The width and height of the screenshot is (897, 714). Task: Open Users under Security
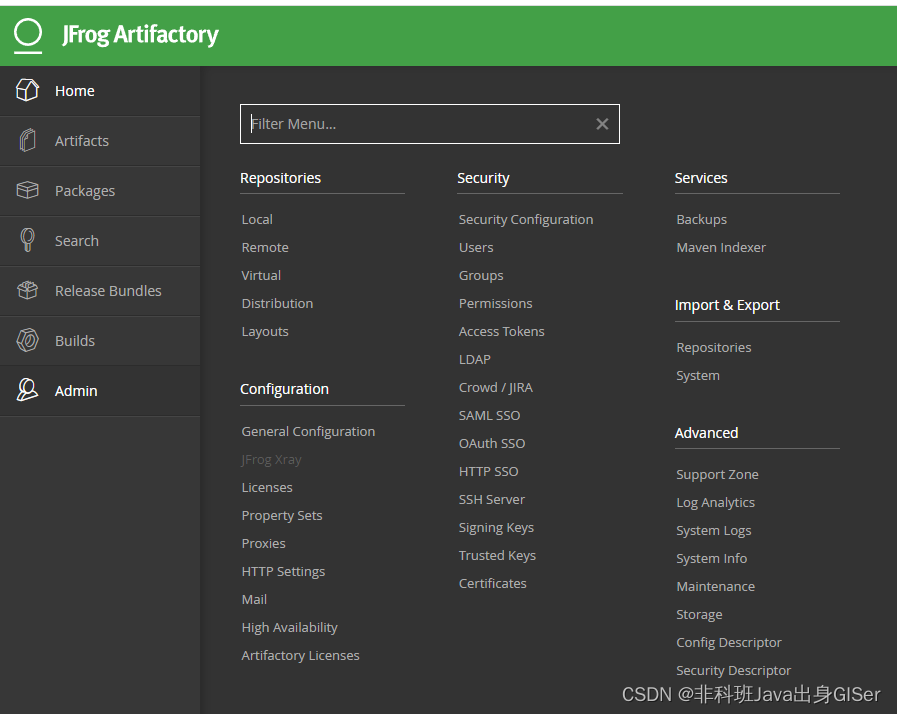coord(476,248)
